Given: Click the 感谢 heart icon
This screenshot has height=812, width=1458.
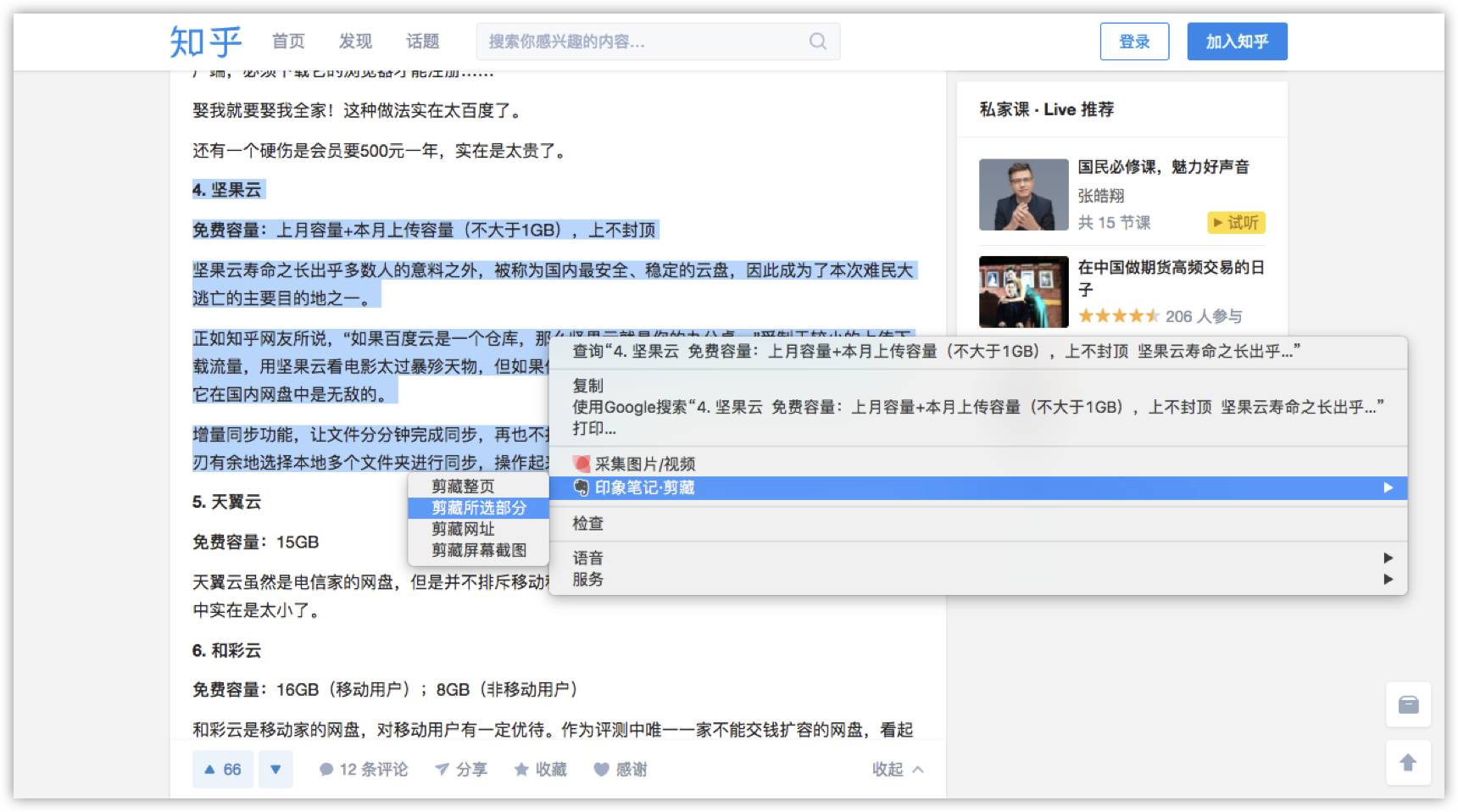Looking at the screenshot, I should point(601,769).
